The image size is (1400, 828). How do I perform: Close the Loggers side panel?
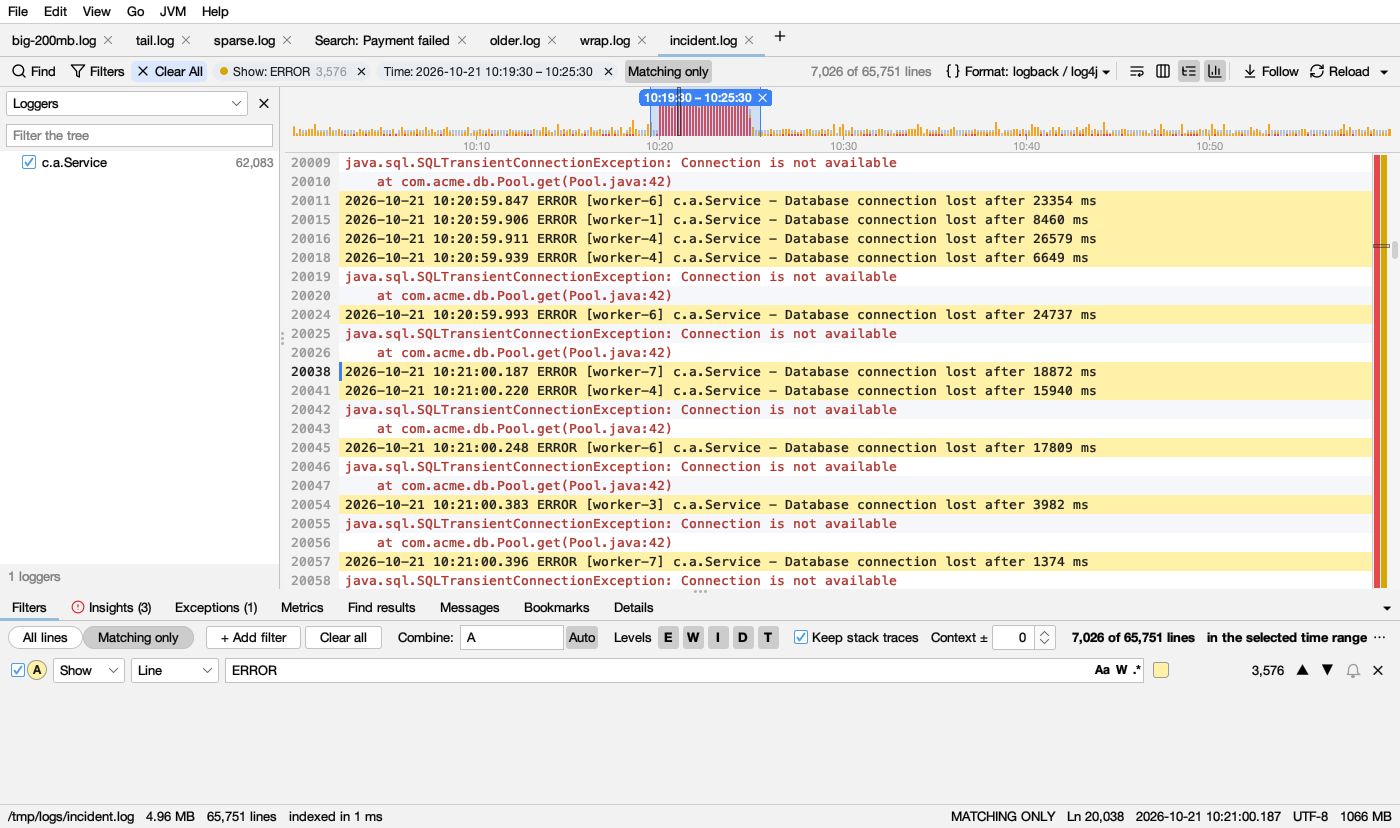(264, 103)
